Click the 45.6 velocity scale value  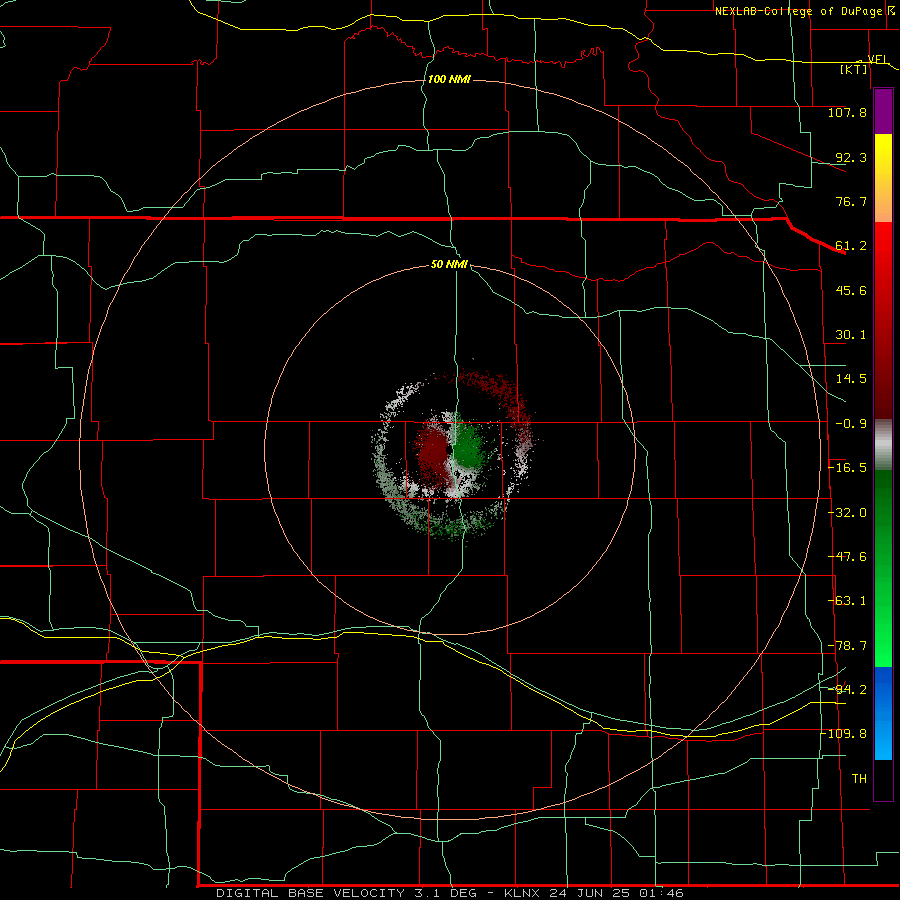pos(851,290)
